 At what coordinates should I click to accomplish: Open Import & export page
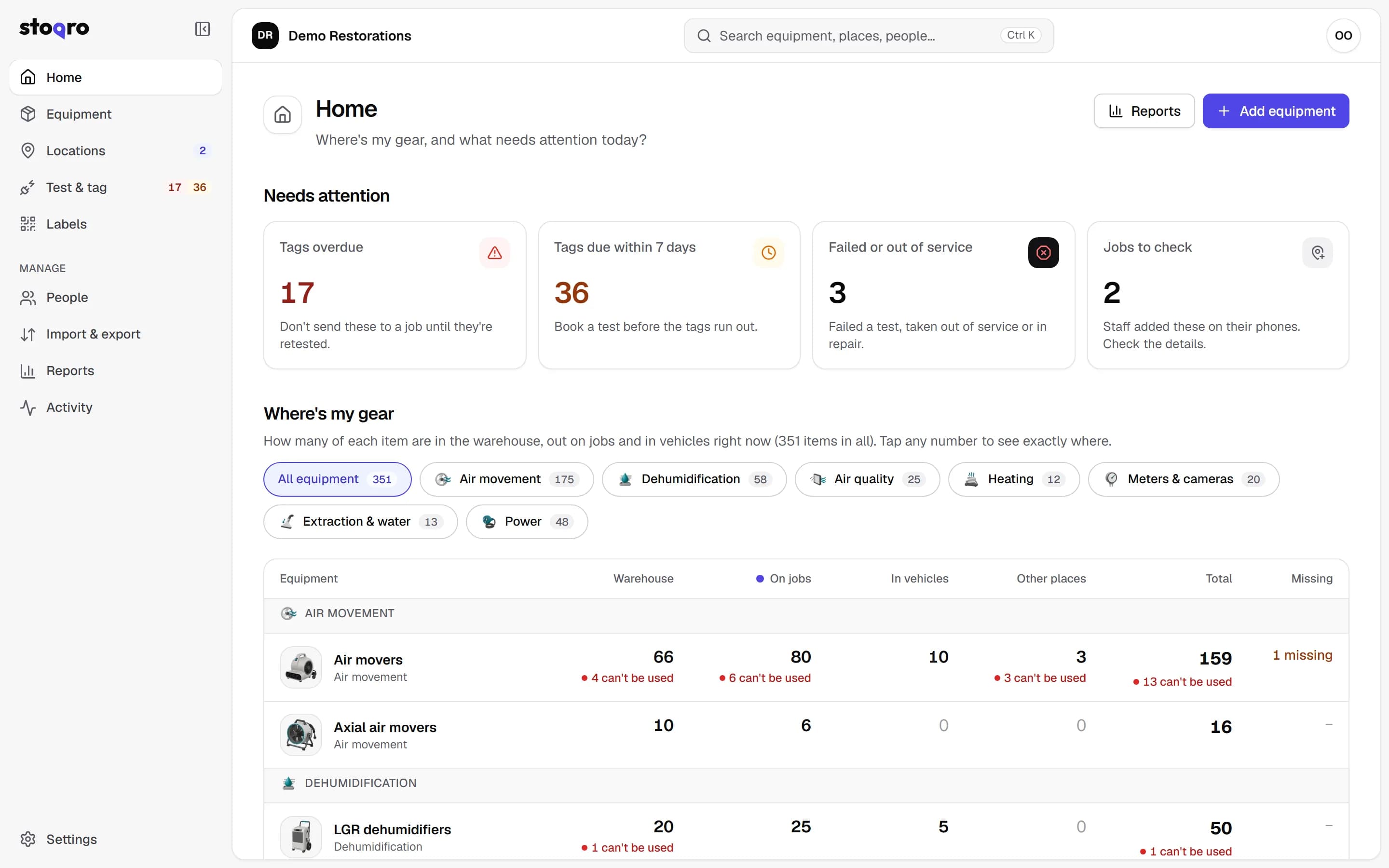tap(115, 334)
